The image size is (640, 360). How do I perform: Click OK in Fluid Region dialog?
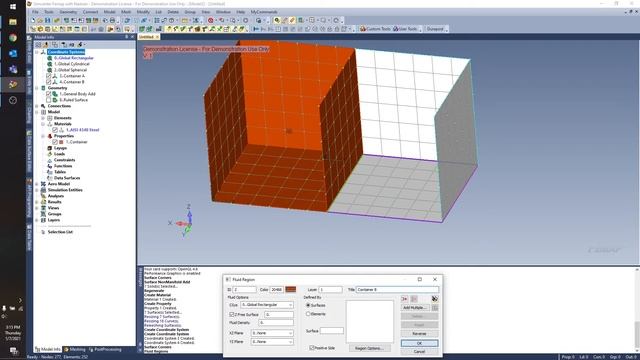[x=420, y=343]
